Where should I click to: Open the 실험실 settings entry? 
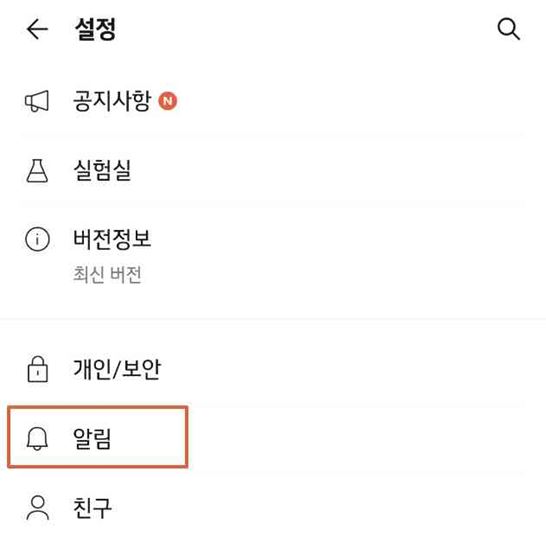coord(272,171)
